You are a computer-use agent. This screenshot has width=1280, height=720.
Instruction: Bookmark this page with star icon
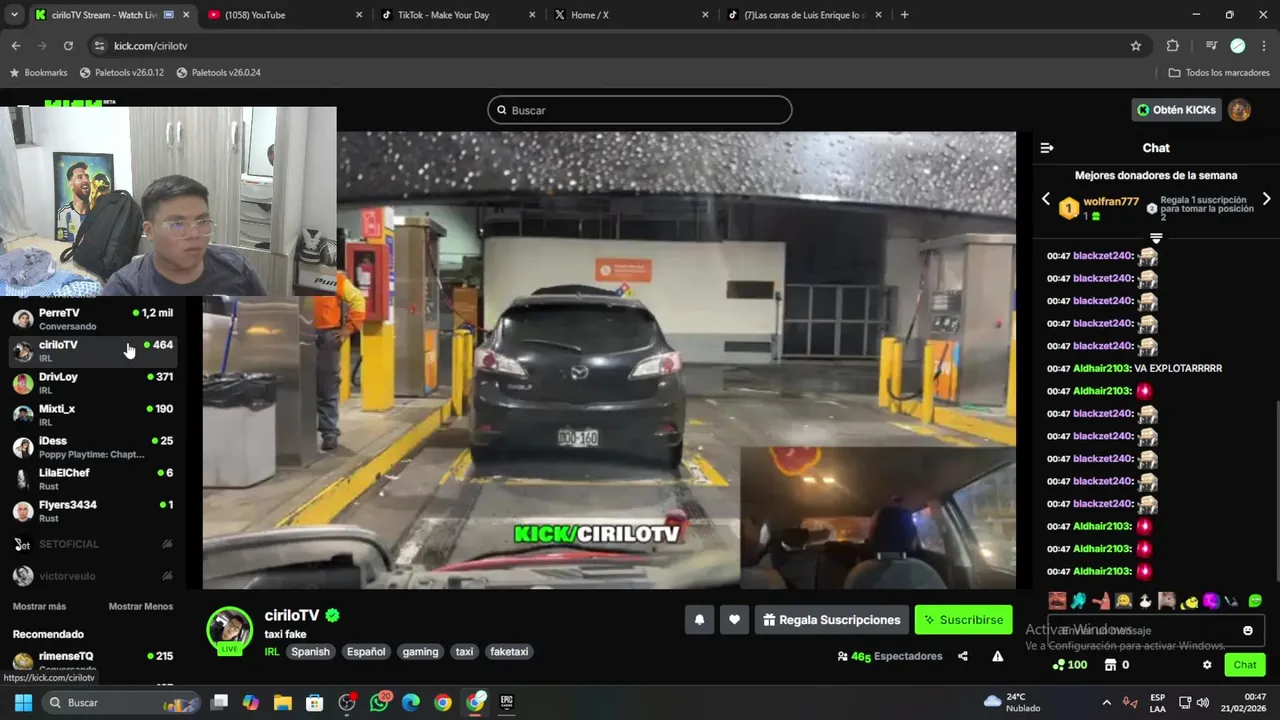[1136, 46]
